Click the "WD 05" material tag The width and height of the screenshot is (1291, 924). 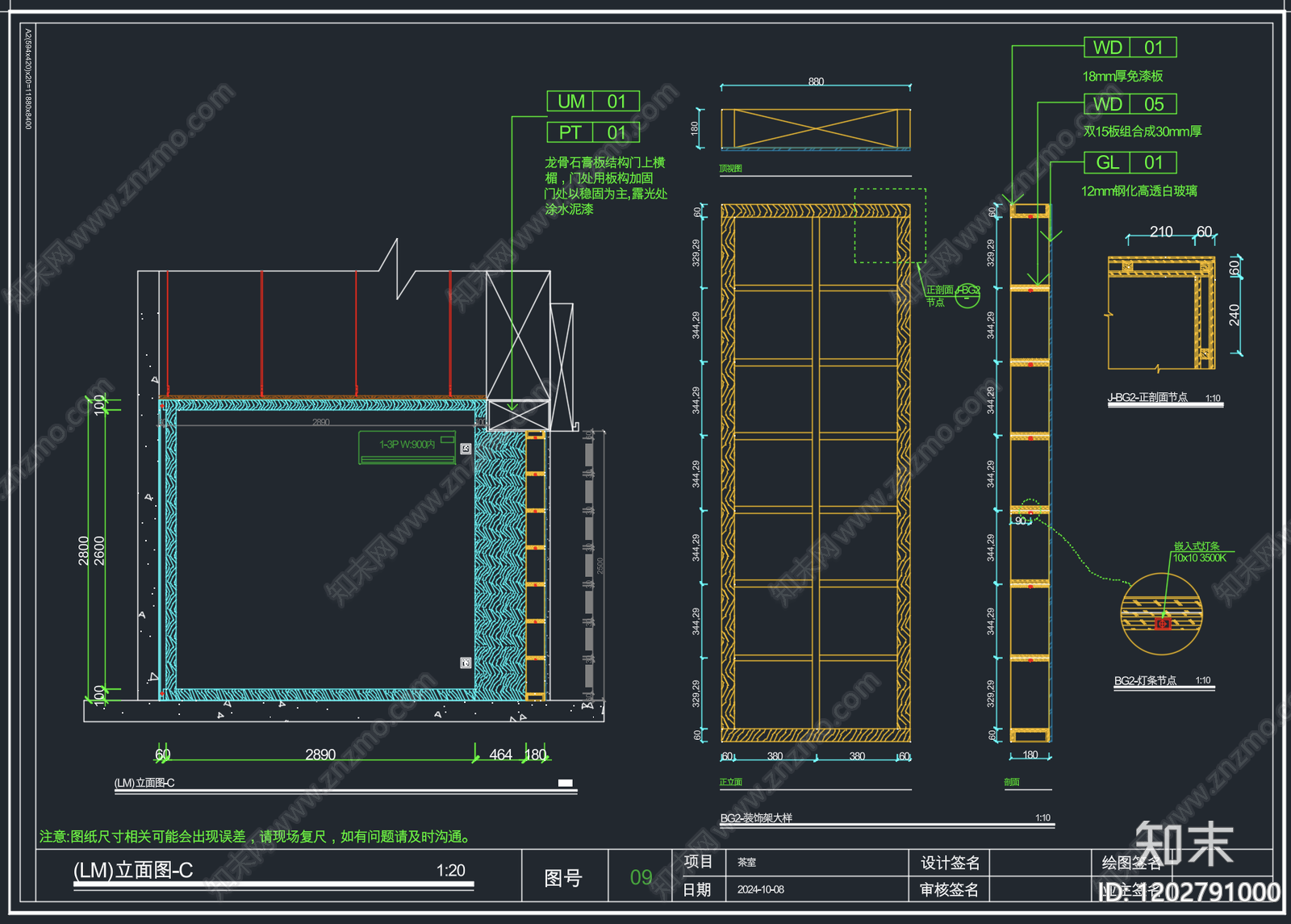point(1130,104)
